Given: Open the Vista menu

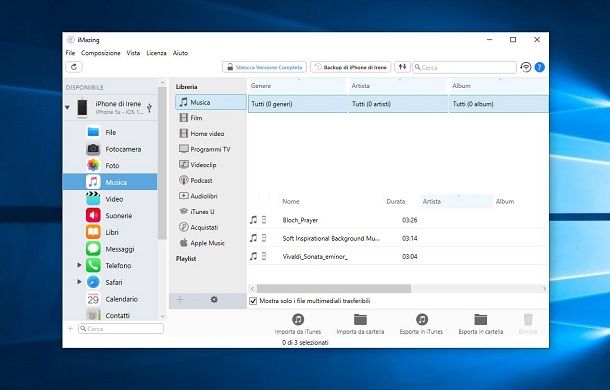Looking at the screenshot, I should [x=133, y=53].
